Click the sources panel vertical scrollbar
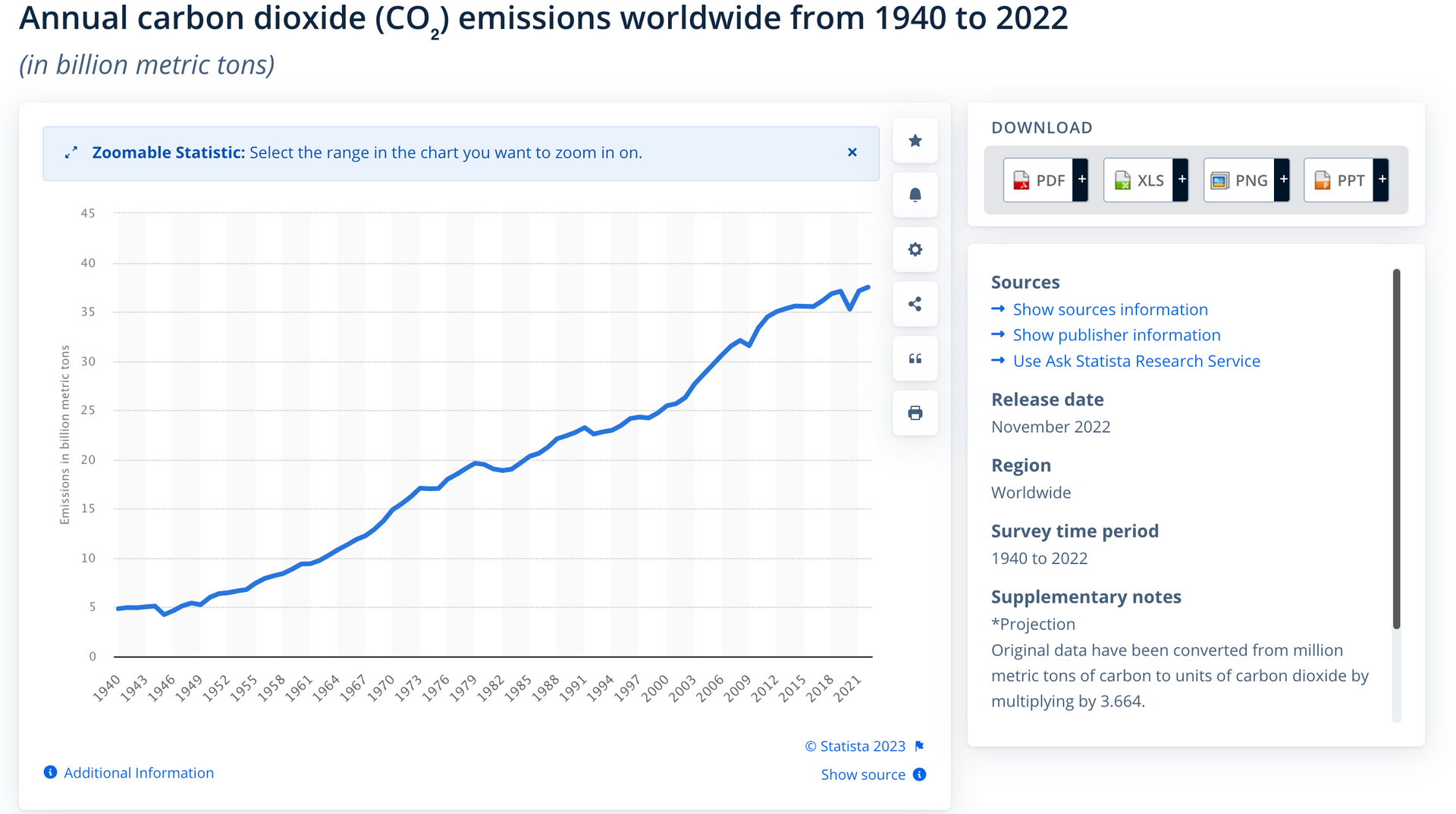The height and width of the screenshot is (814, 1456). 1396,449
